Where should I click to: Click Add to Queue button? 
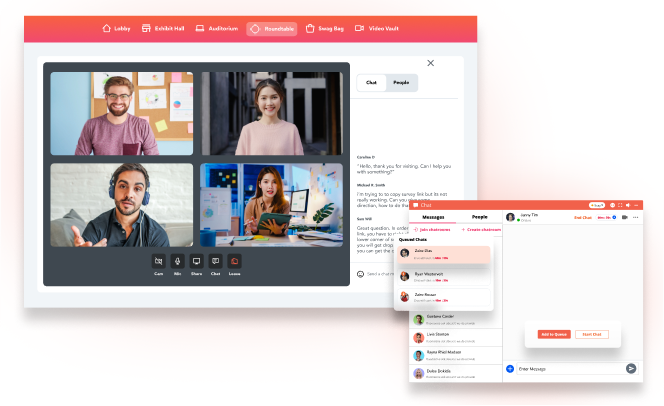[553, 334]
